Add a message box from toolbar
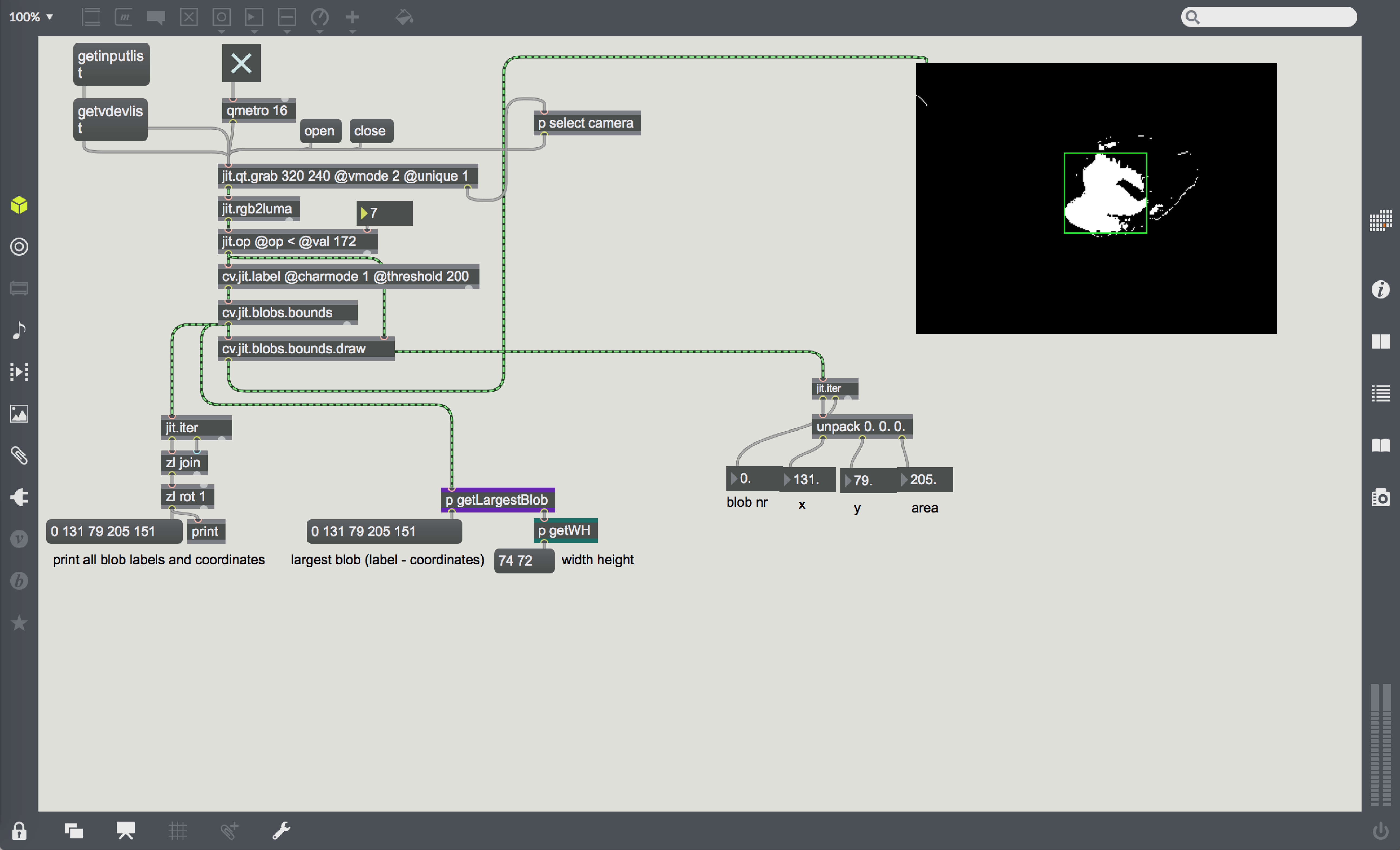 click(124, 17)
